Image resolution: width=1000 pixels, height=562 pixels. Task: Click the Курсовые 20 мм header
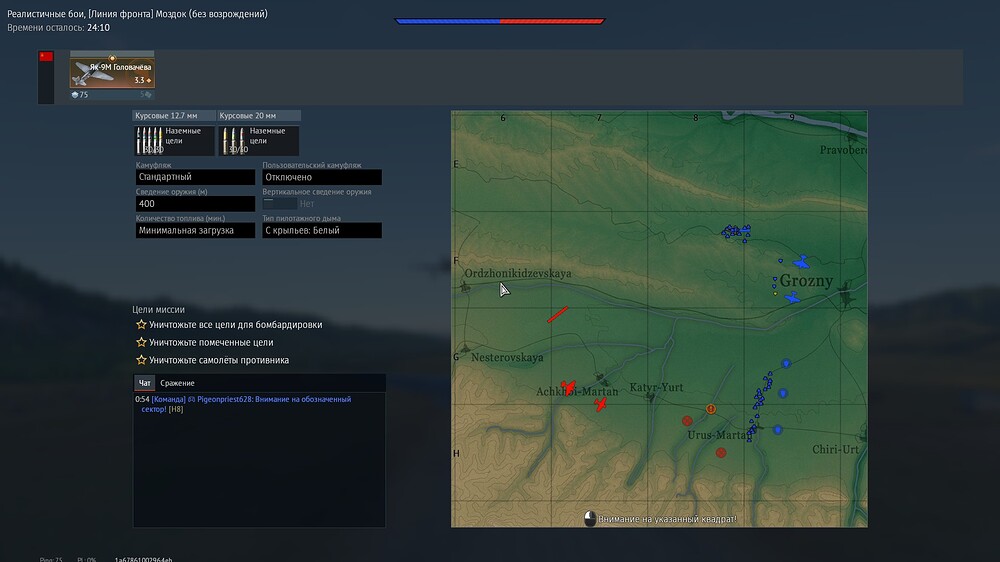(258, 115)
